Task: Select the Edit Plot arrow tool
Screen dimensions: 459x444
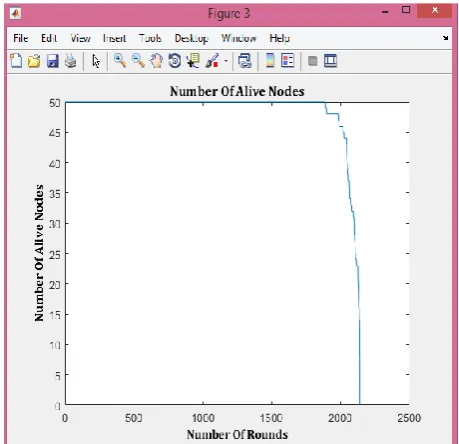Action: coord(96,61)
